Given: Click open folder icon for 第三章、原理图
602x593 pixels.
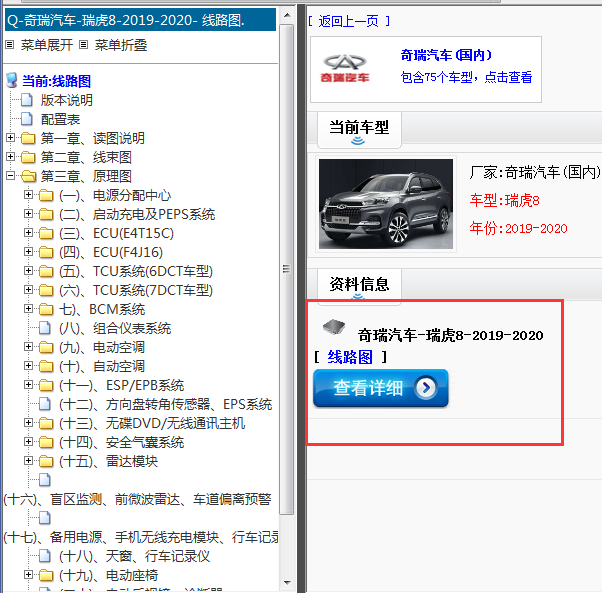Looking at the screenshot, I should (28, 176).
